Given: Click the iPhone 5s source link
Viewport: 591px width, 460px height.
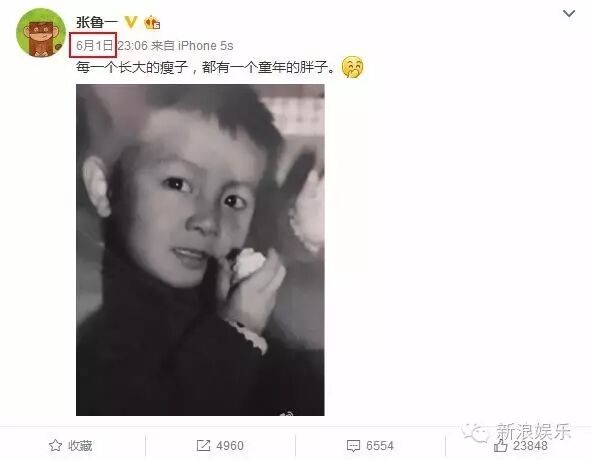Looking at the screenshot, I should 205,46.
